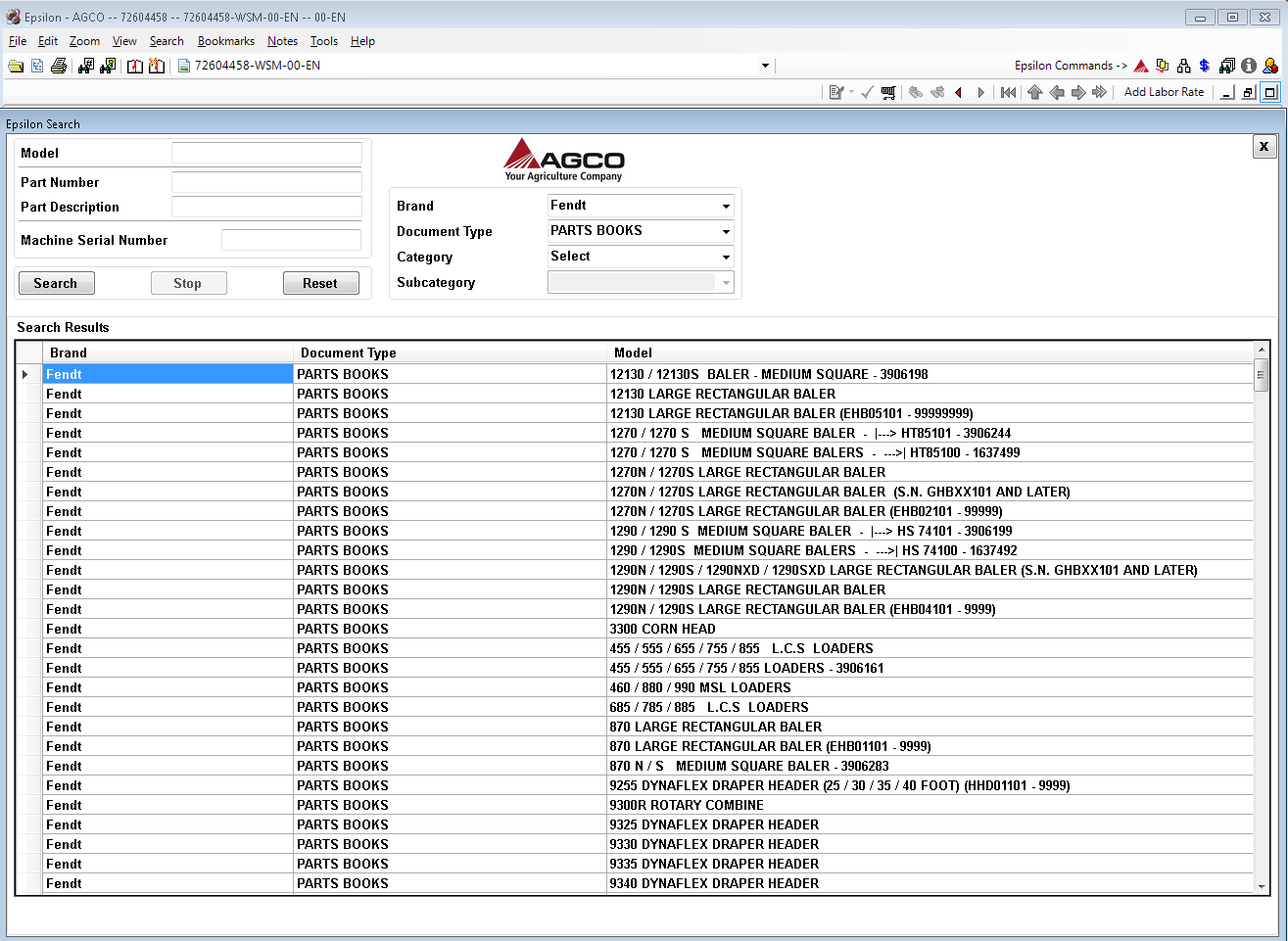
Task: Click the red AGCO triangle command icon
Action: pyautogui.click(x=1141, y=66)
